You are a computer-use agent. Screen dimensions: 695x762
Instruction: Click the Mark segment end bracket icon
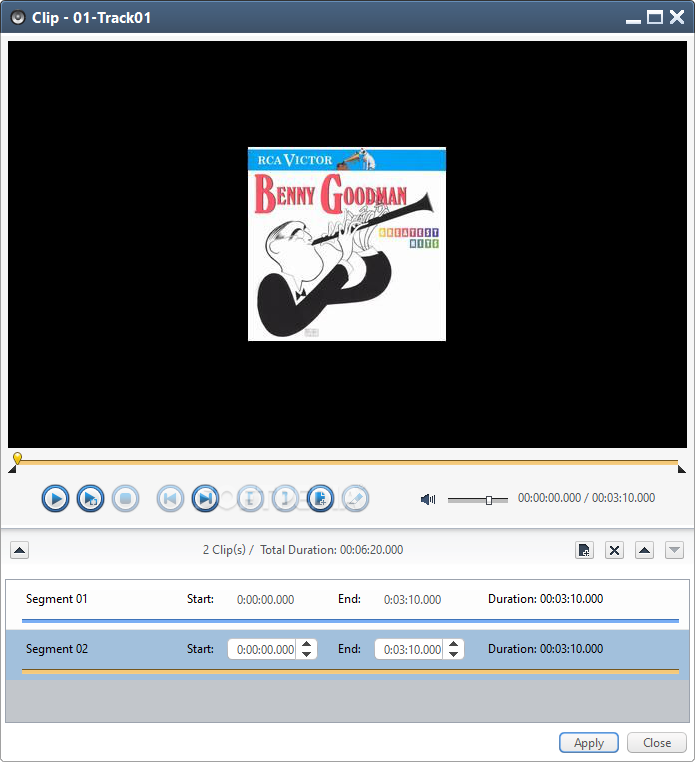click(x=285, y=499)
